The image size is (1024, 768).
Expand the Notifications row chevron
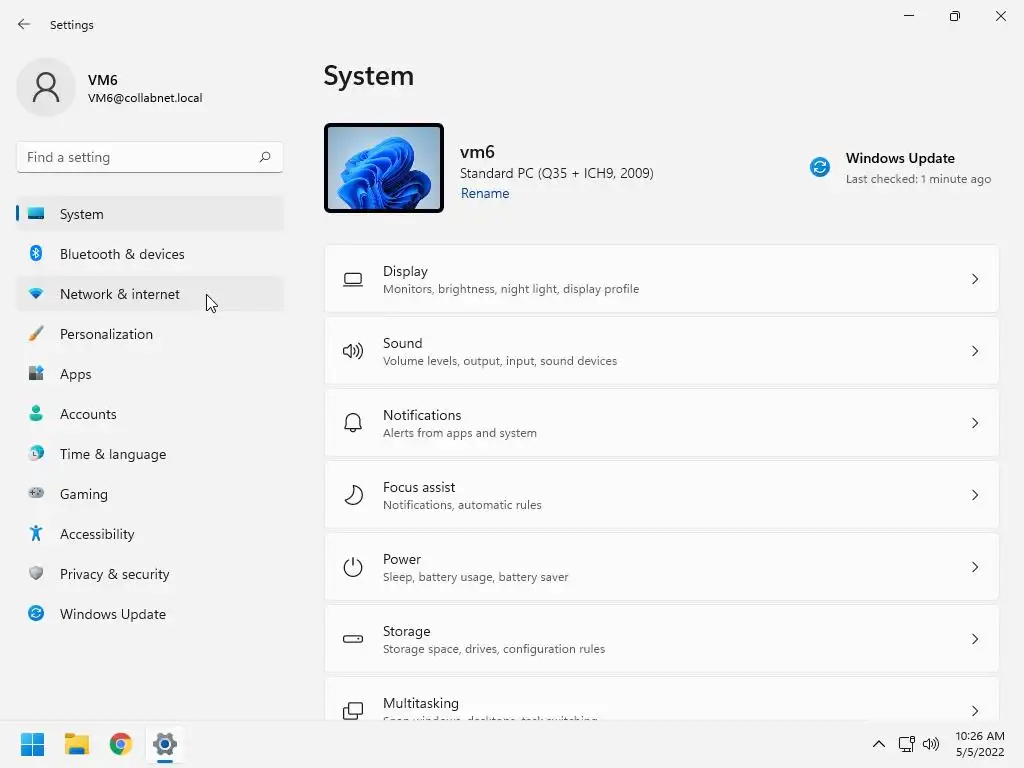(974, 423)
